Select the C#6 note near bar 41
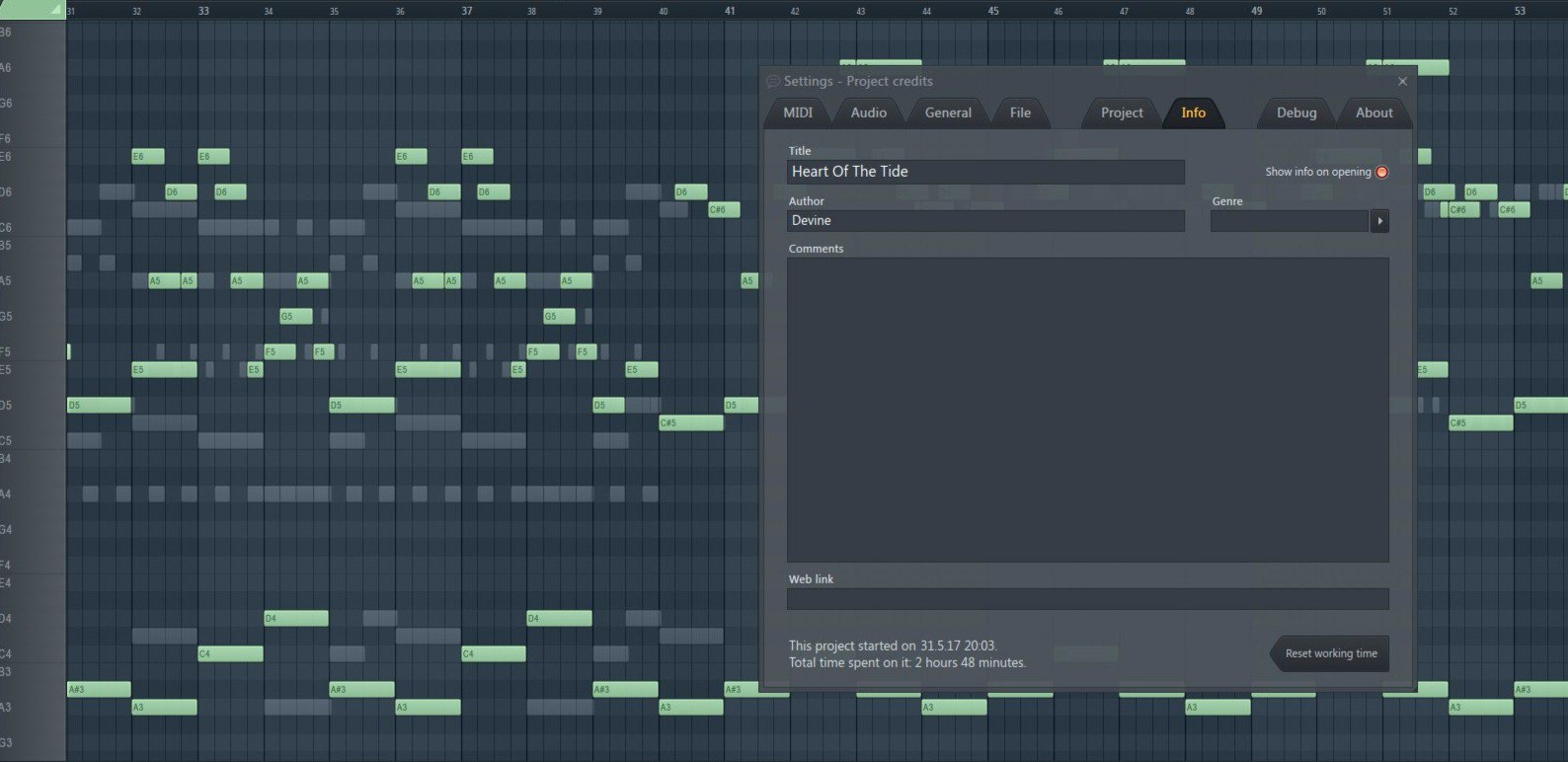The image size is (1568, 762). click(x=724, y=209)
